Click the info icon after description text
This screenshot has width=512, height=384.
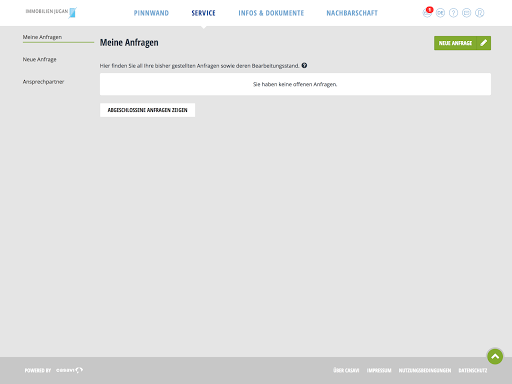(x=304, y=65)
